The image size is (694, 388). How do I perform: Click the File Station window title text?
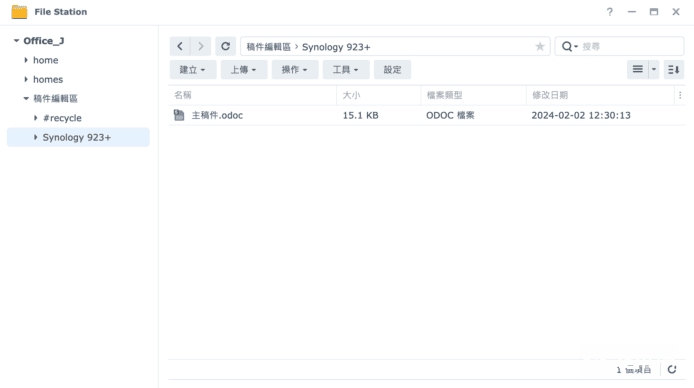point(61,12)
